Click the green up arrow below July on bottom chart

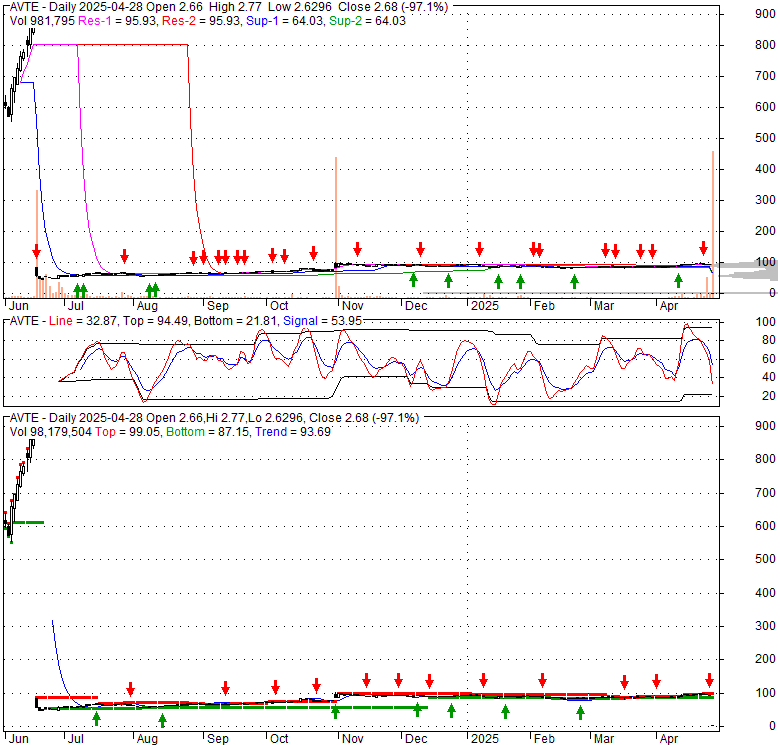pos(97,717)
